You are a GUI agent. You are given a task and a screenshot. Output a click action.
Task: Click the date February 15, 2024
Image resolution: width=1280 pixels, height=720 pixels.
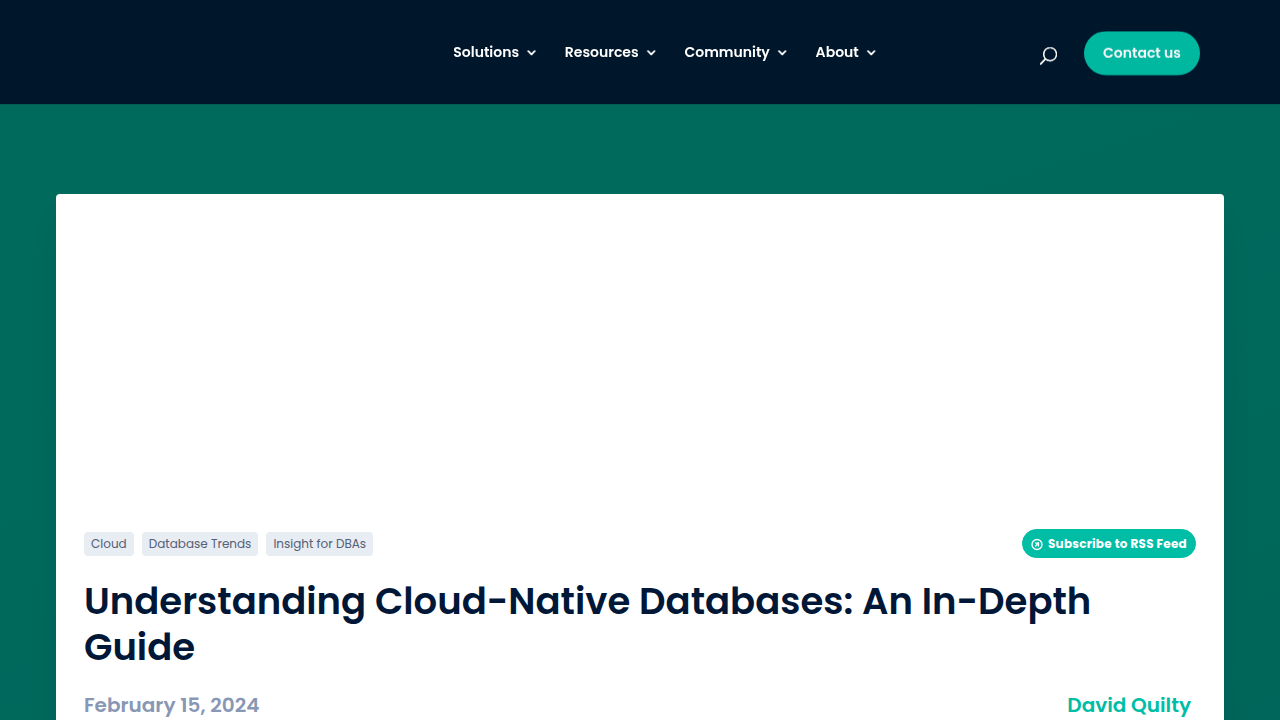172,705
